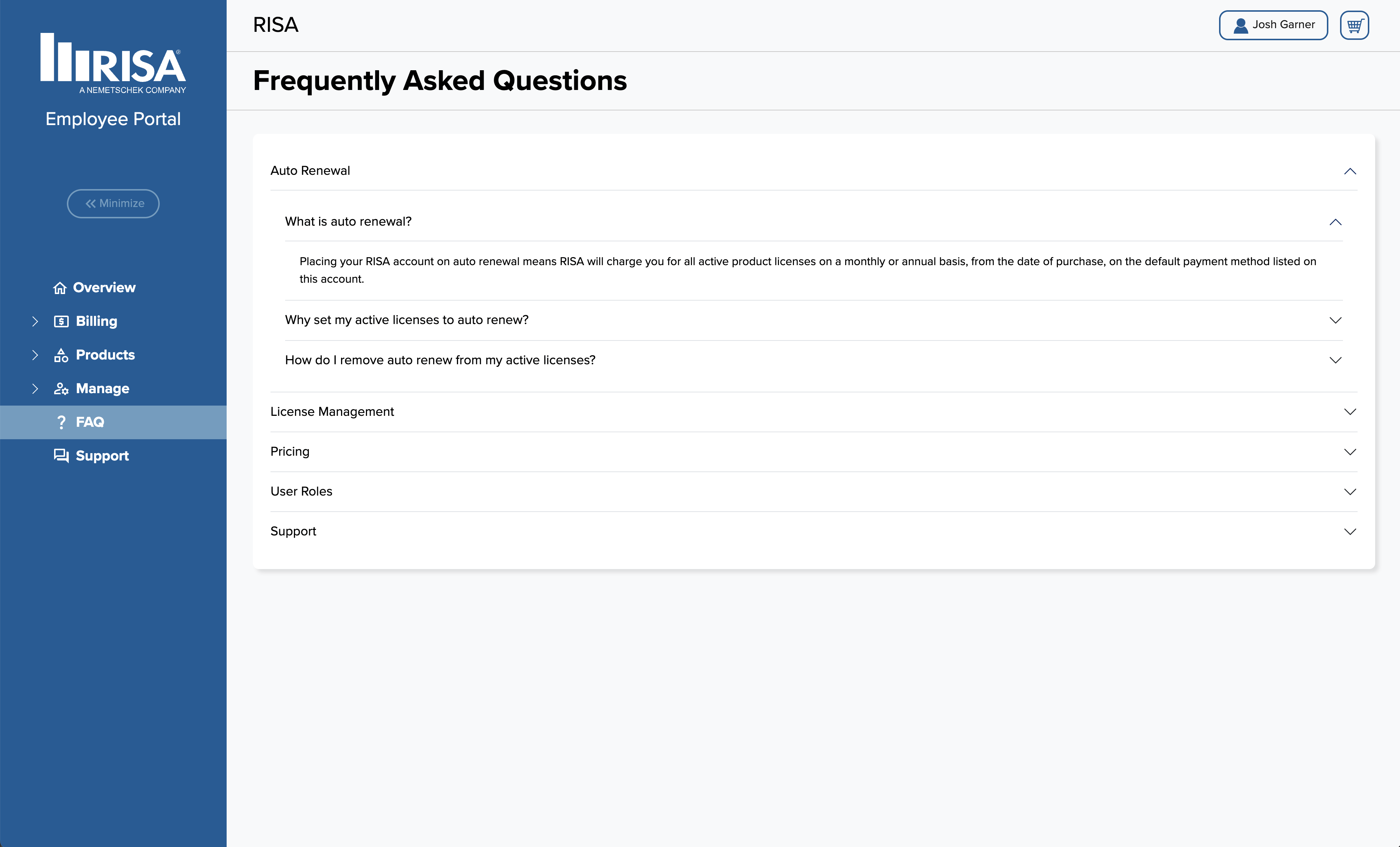Click the auto renewal answer paragraph text

point(807,270)
